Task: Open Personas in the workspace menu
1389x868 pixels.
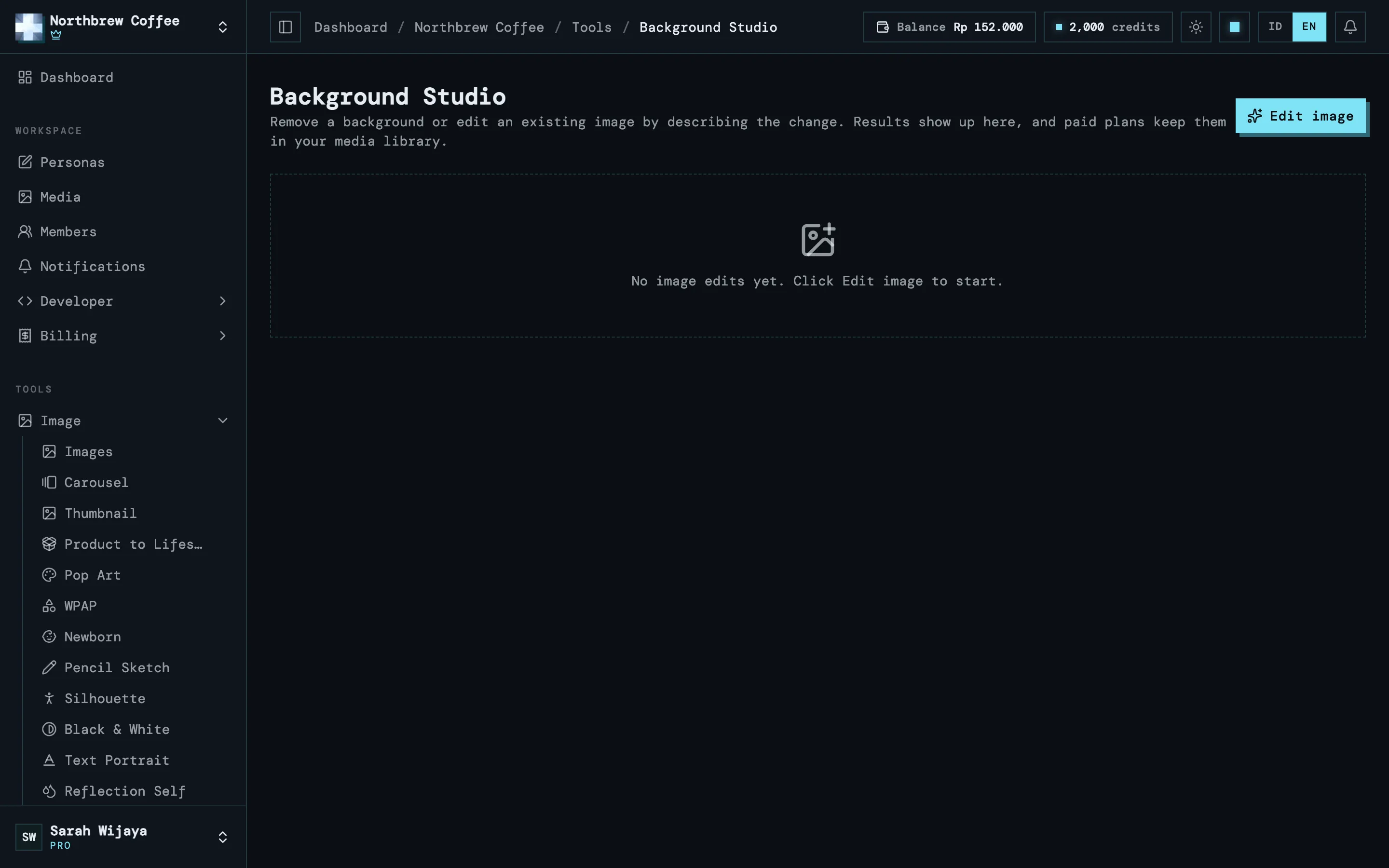Action: [x=123, y=163]
